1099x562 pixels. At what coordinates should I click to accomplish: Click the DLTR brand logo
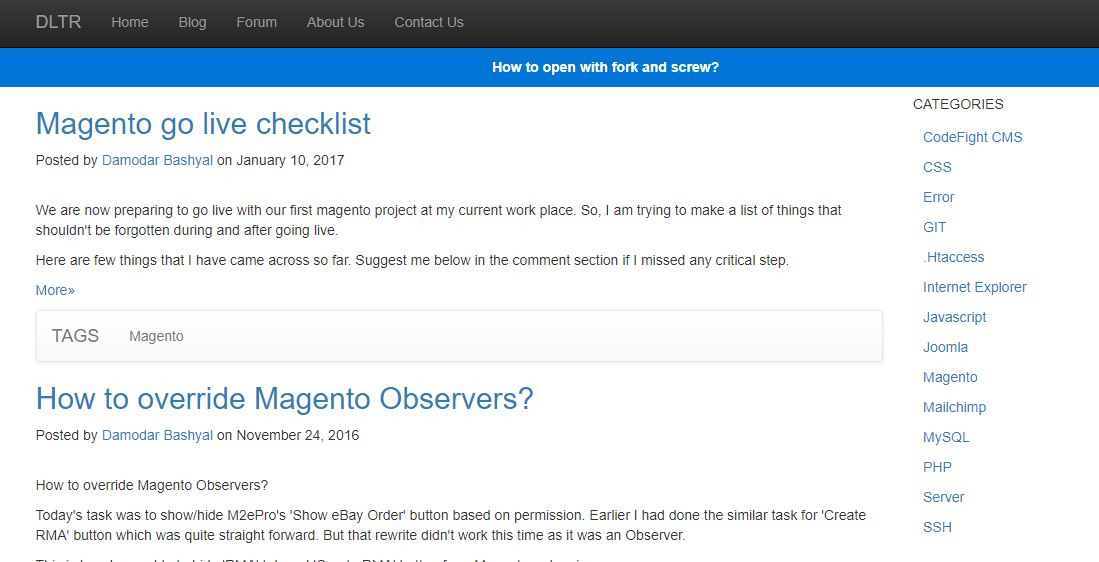[x=58, y=22]
